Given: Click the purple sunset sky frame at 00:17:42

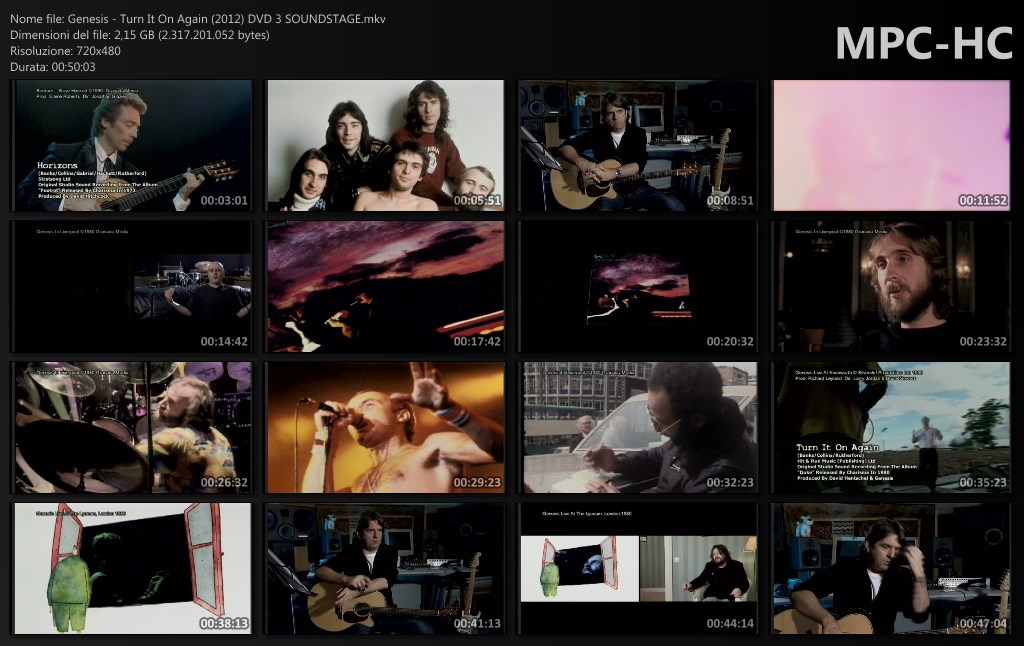Looking at the screenshot, I should 385,287.
